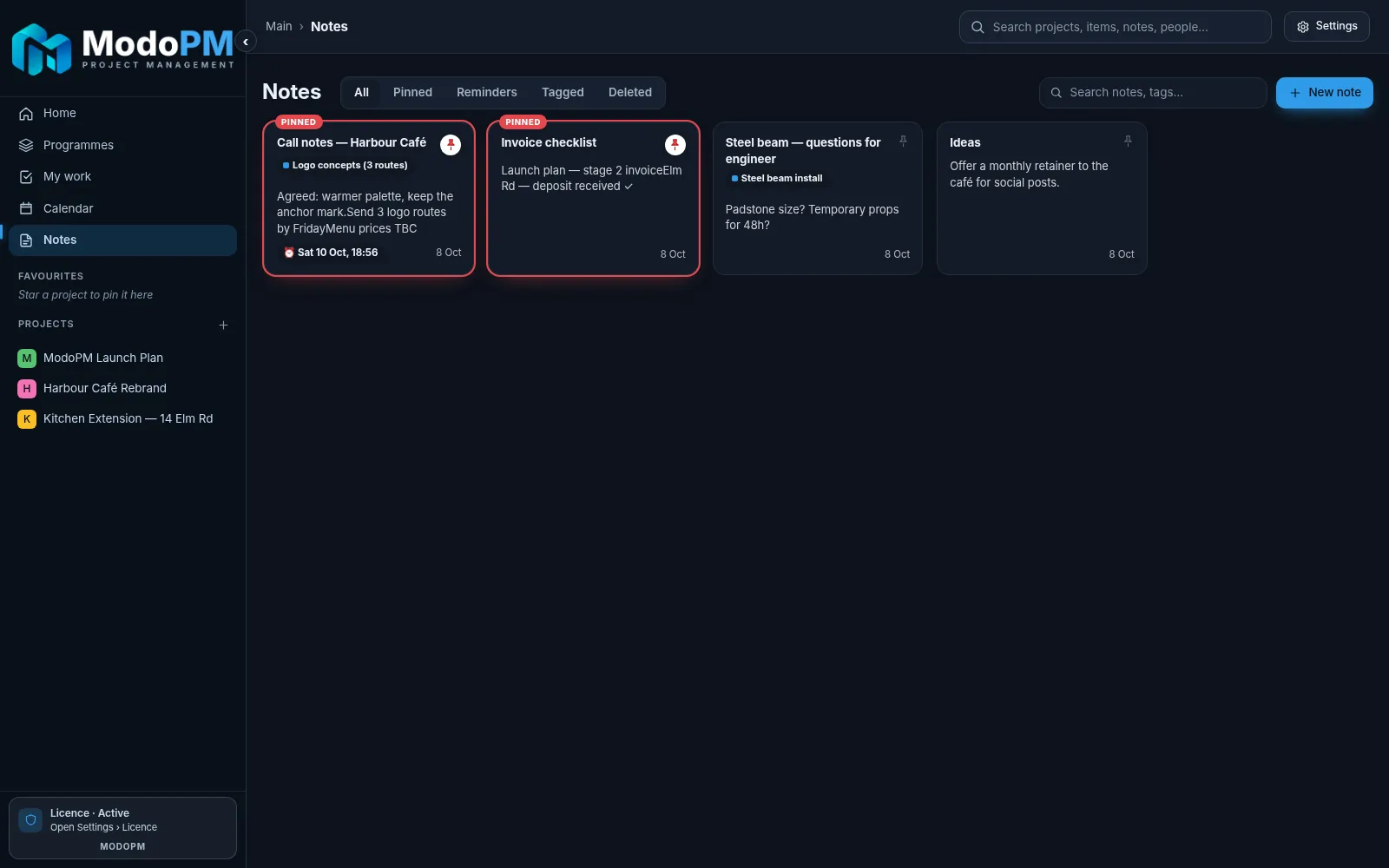Click the reminder alarm clock icon
Viewport: 1389px width, 868px height.
[289, 253]
